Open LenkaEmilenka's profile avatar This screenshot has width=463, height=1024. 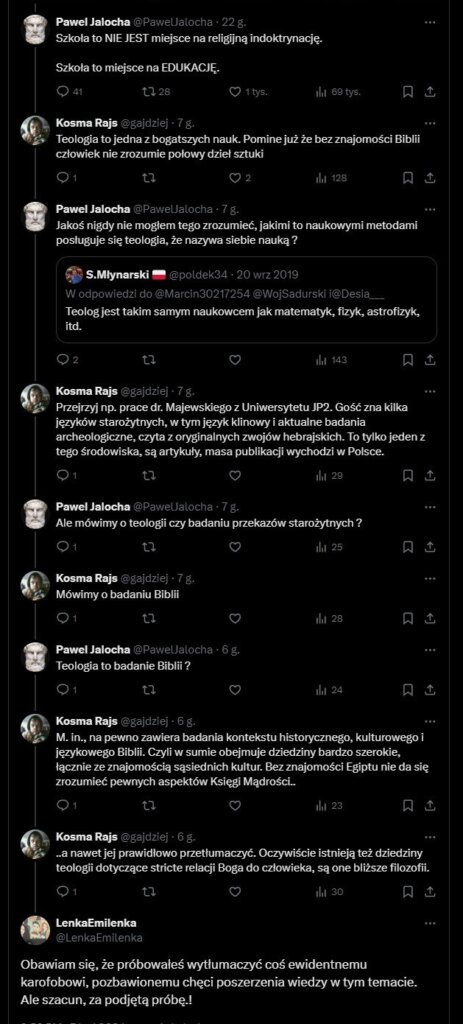[x=35, y=930]
